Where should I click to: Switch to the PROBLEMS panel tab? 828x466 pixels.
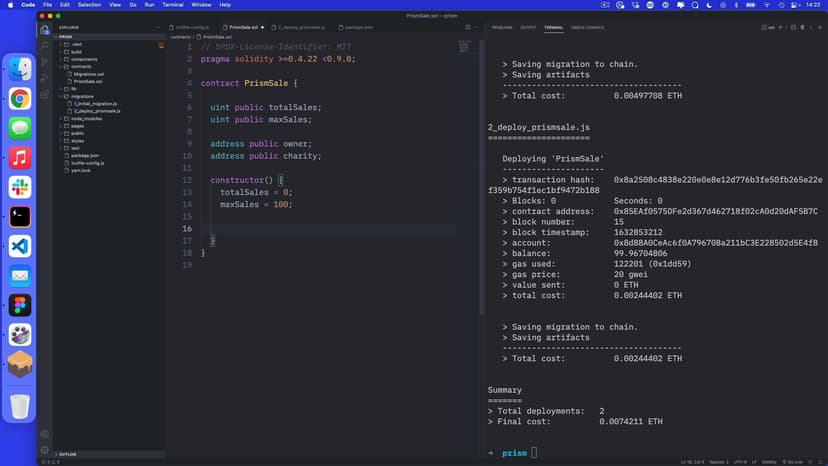point(501,27)
